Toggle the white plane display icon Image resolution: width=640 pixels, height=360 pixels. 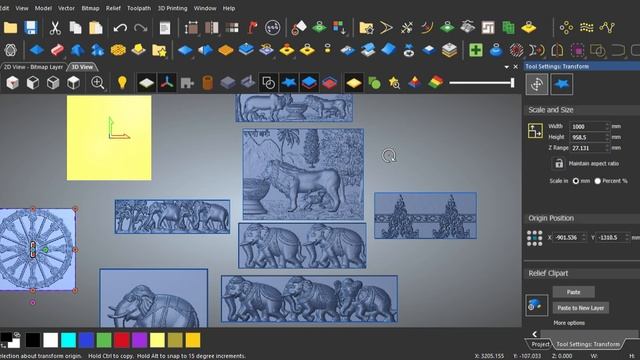(146, 83)
